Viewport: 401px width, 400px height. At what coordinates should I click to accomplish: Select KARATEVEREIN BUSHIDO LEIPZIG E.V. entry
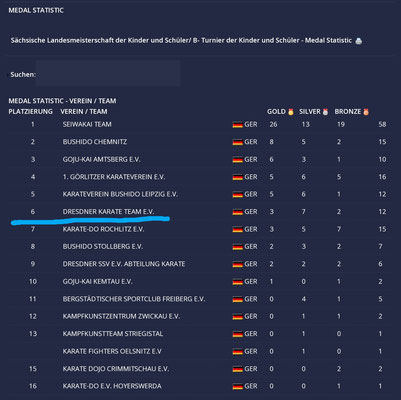(120, 194)
